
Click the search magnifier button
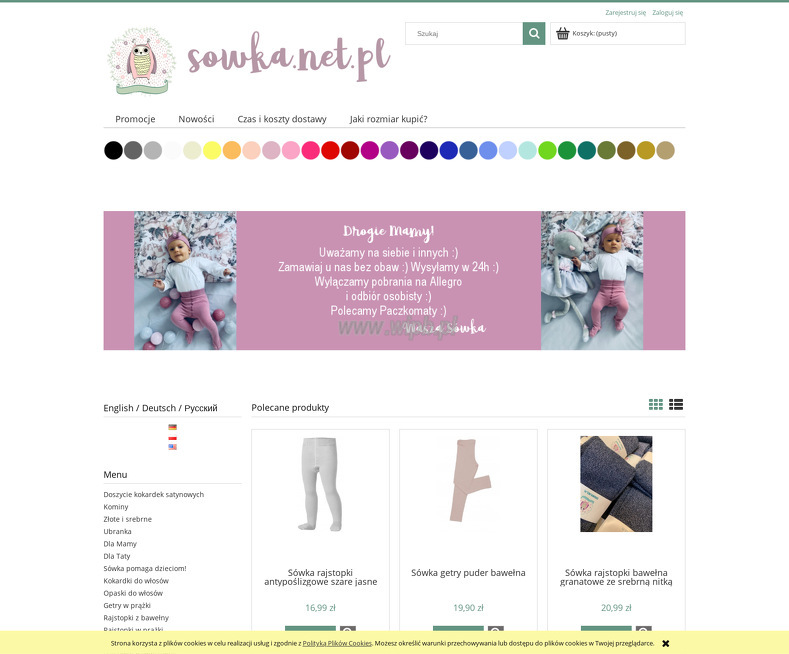[x=534, y=34]
